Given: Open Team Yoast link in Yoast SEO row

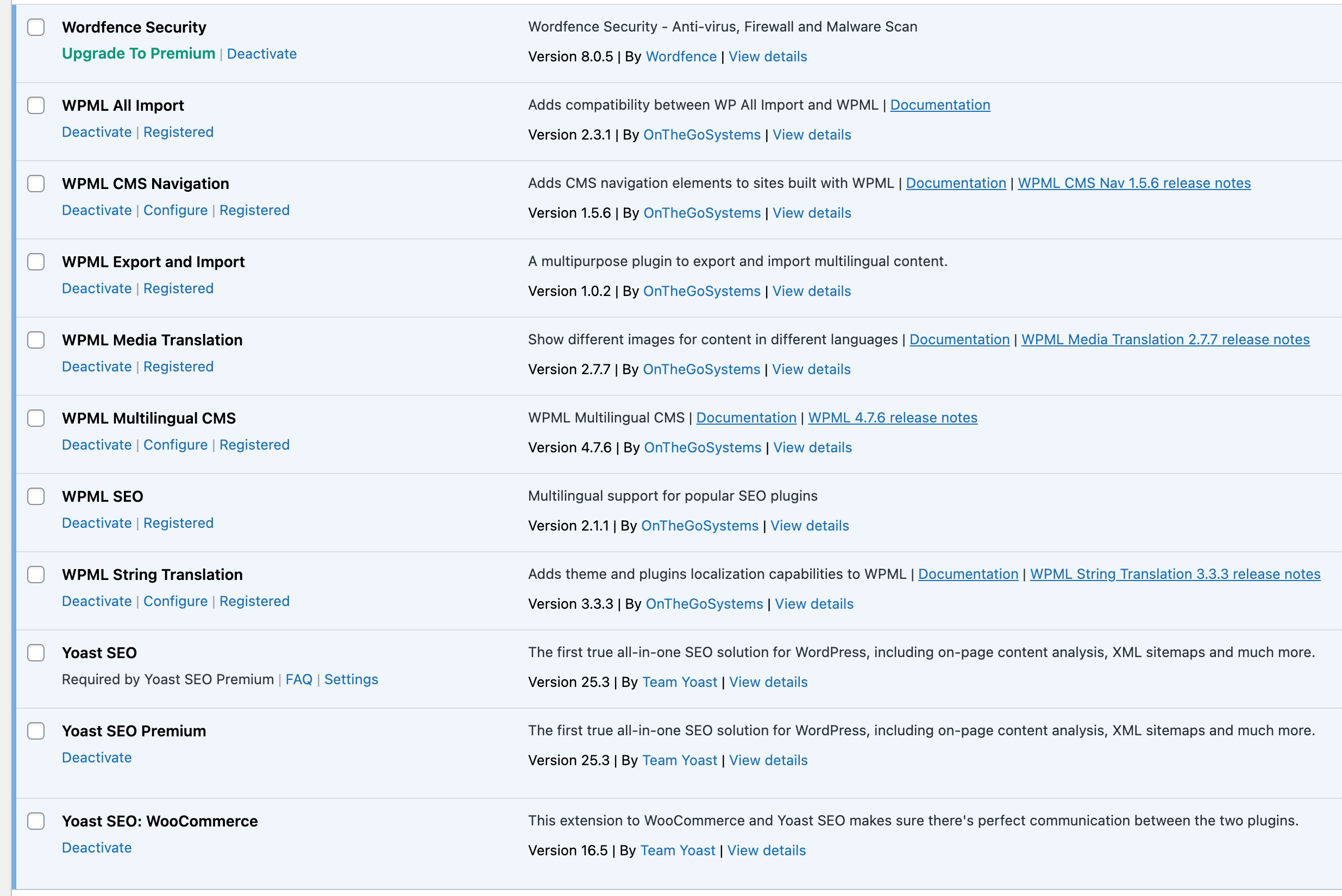Looking at the screenshot, I should (679, 682).
